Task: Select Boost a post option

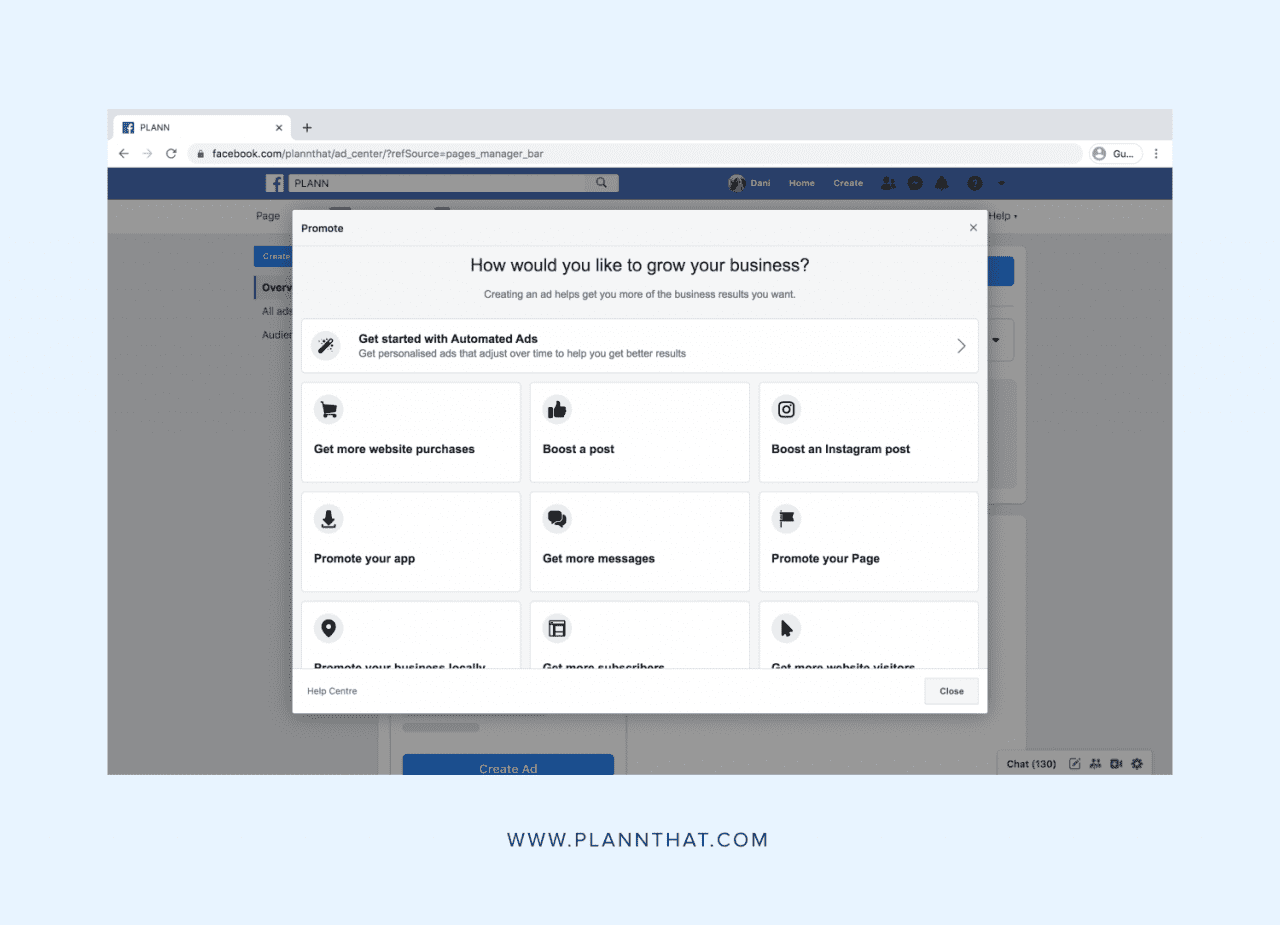Action: point(640,432)
